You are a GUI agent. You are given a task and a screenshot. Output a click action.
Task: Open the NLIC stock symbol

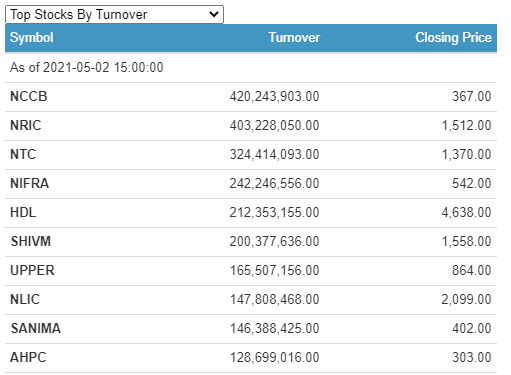point(25,300)
